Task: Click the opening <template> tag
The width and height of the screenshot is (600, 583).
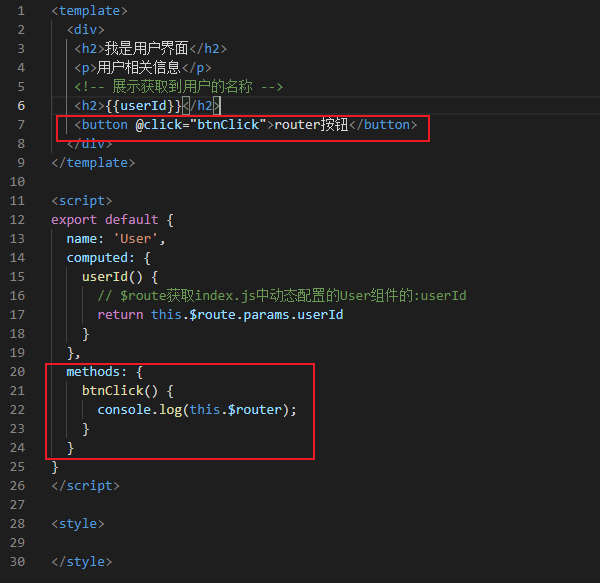Action: [x=90, y=11]
